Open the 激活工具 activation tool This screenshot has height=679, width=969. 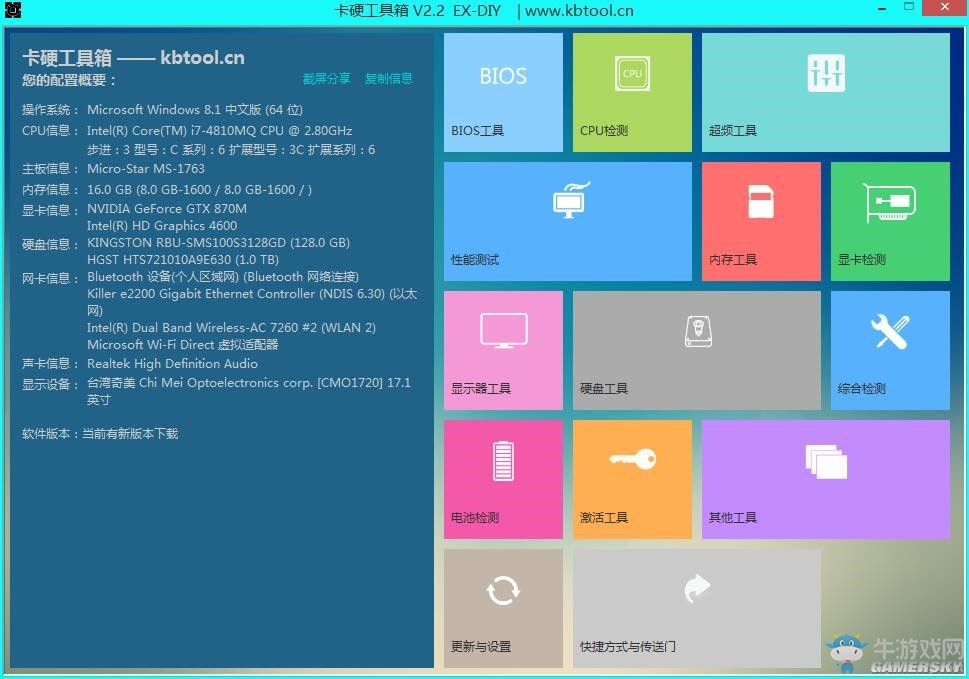pos(631,478)
